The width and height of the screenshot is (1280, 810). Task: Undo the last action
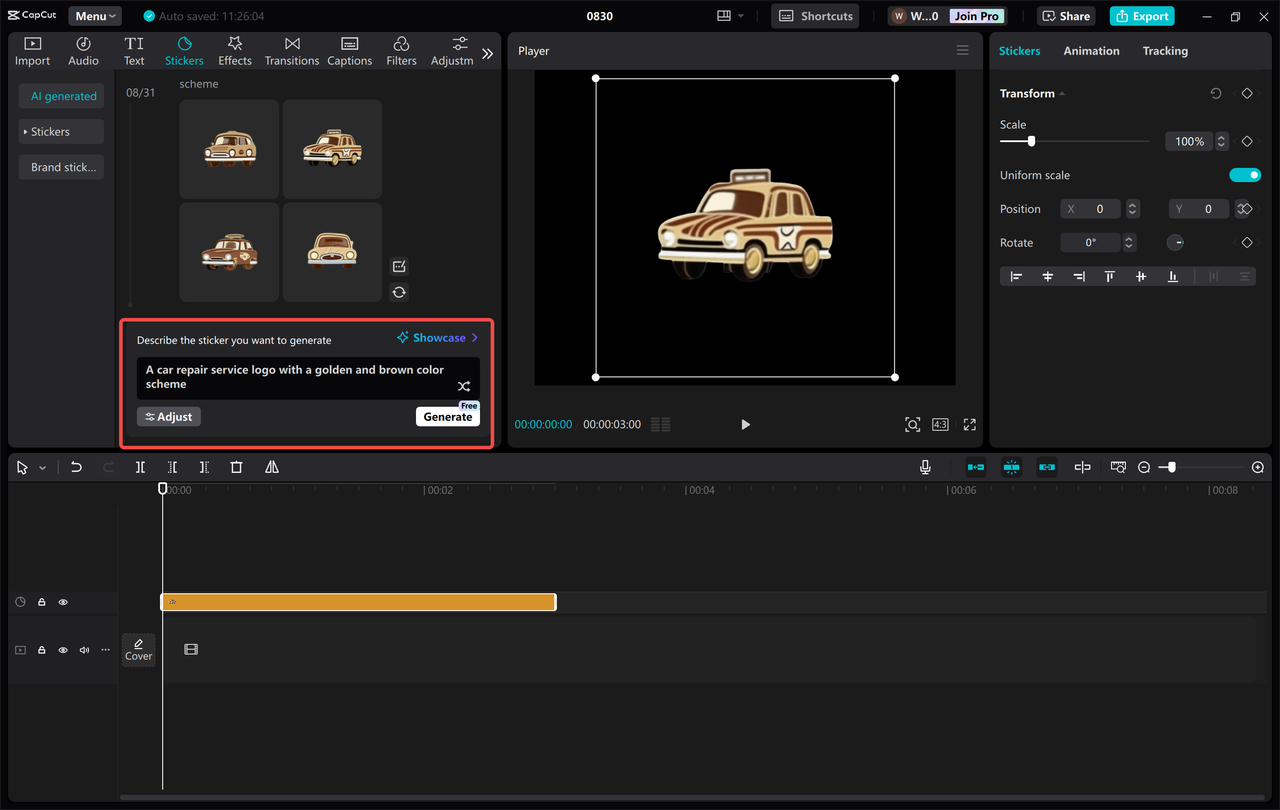76,466
